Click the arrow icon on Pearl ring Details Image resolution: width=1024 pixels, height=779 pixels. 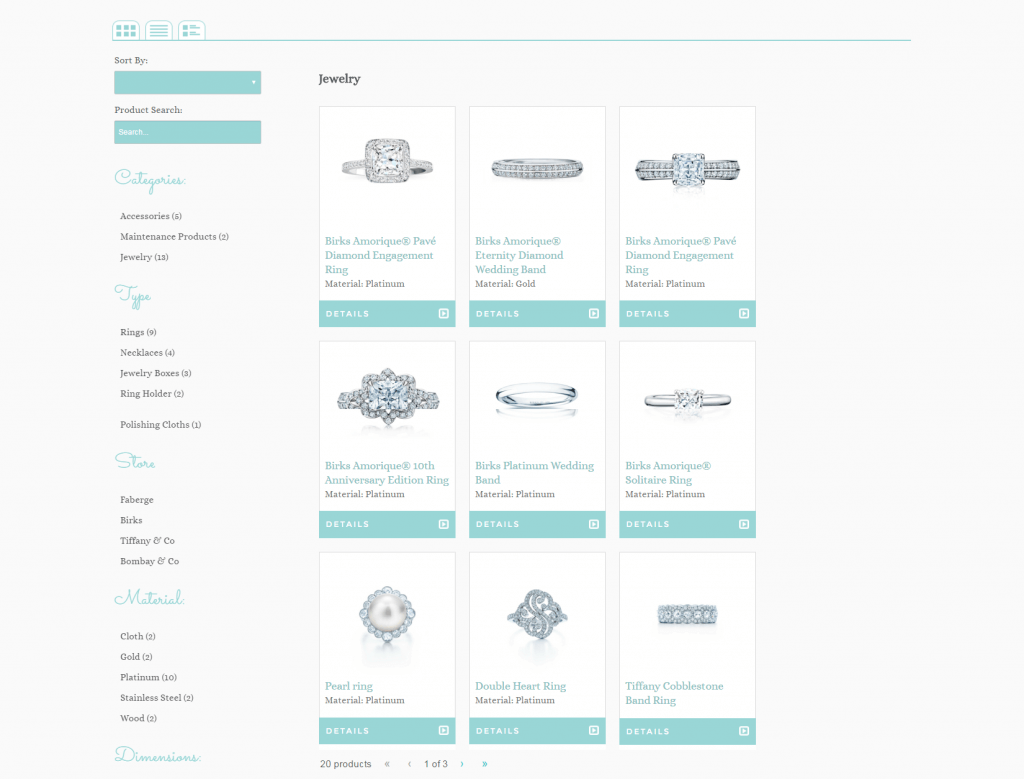tap(444, 731)
